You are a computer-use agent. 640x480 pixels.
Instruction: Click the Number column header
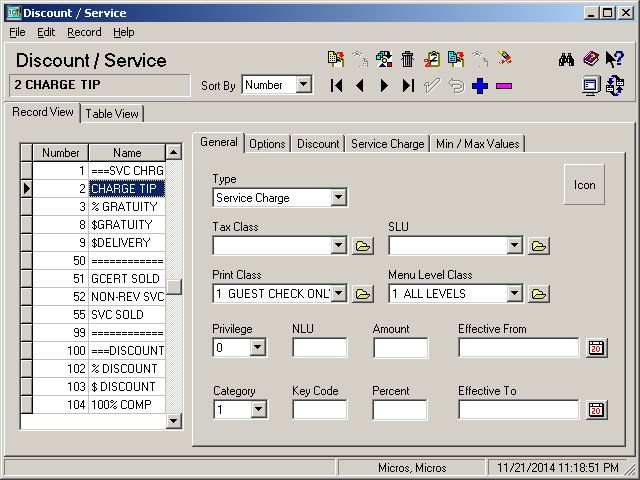60,153
